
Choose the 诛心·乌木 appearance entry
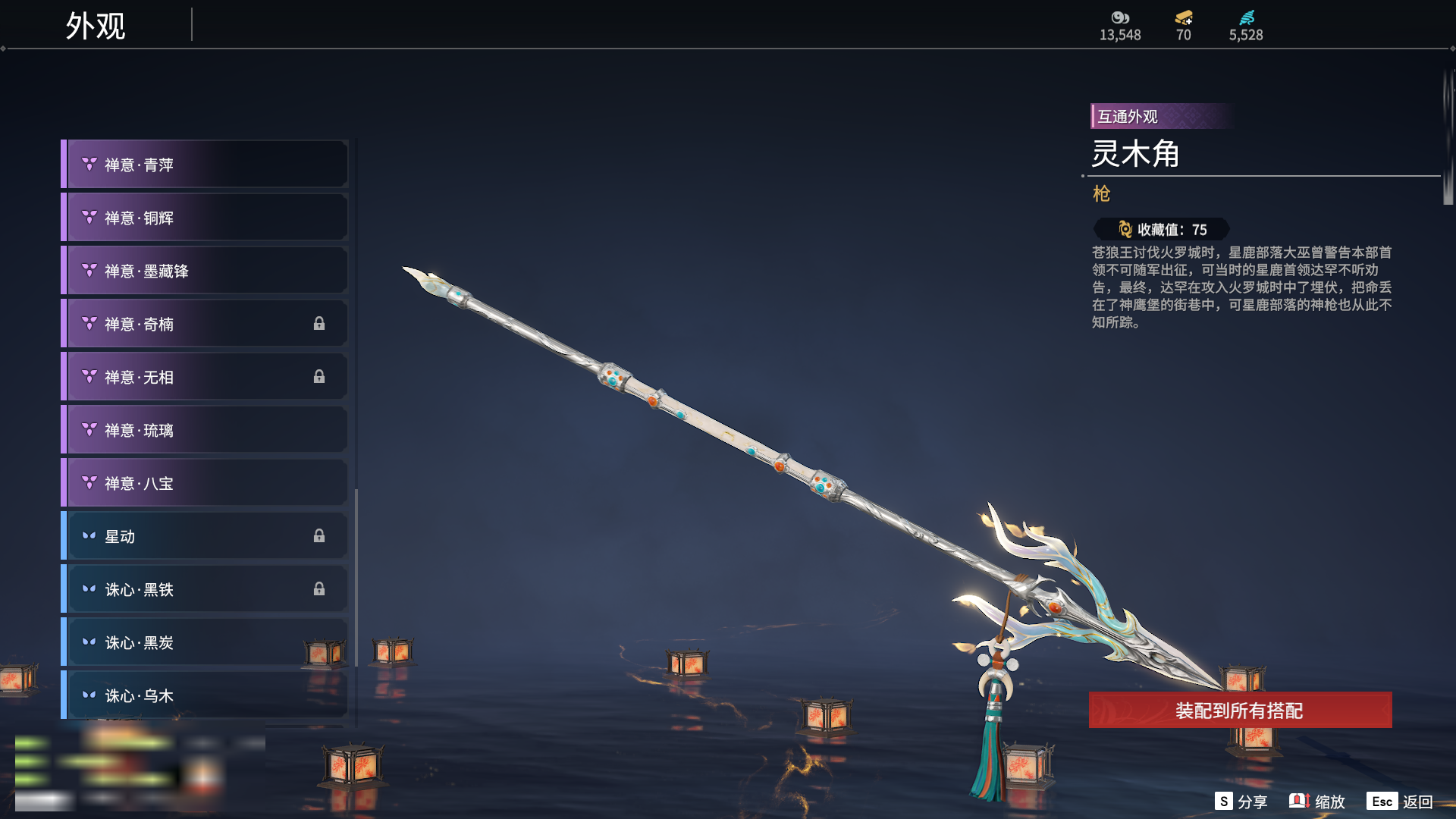pos(205,695)
